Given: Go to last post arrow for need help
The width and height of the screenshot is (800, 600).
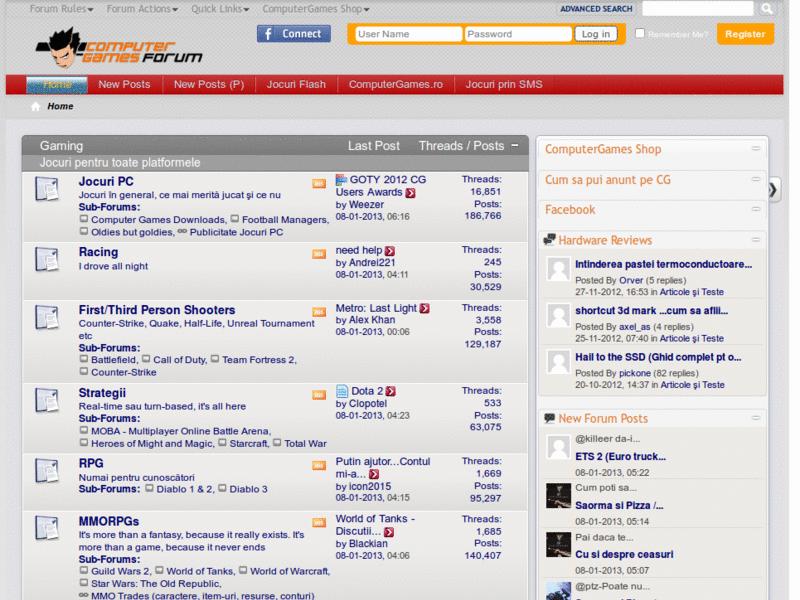Looking at the screenshot, I should click(390, 251).
